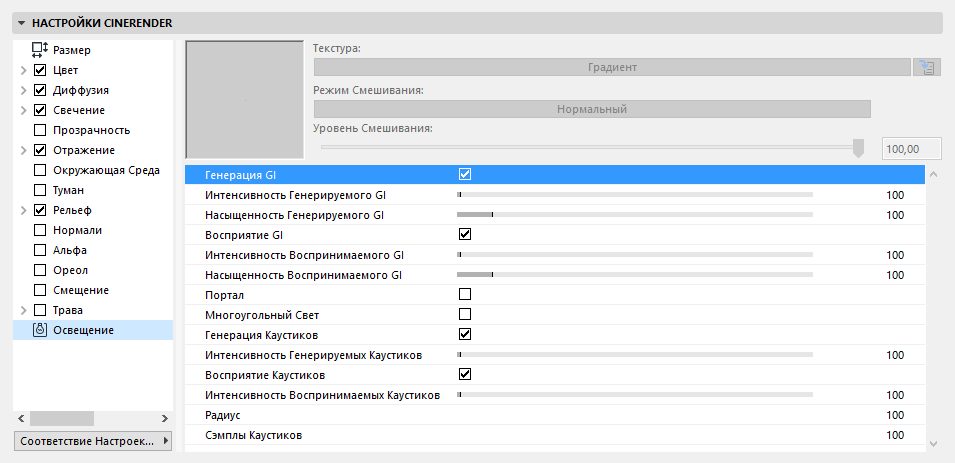Expand the Рельеф tree item arrow
This screenshot has width=955, height=463.
[x=23, y=210]
